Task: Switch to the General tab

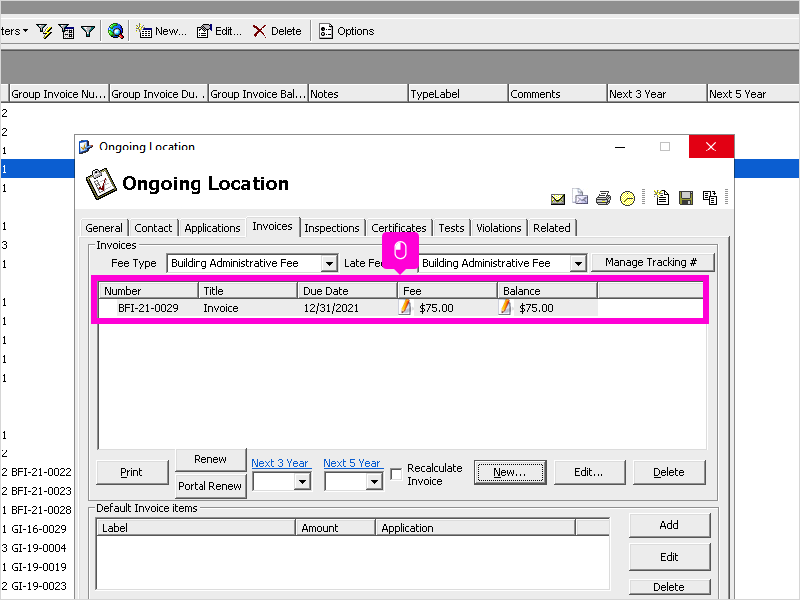Action: [x=104, y=228]
